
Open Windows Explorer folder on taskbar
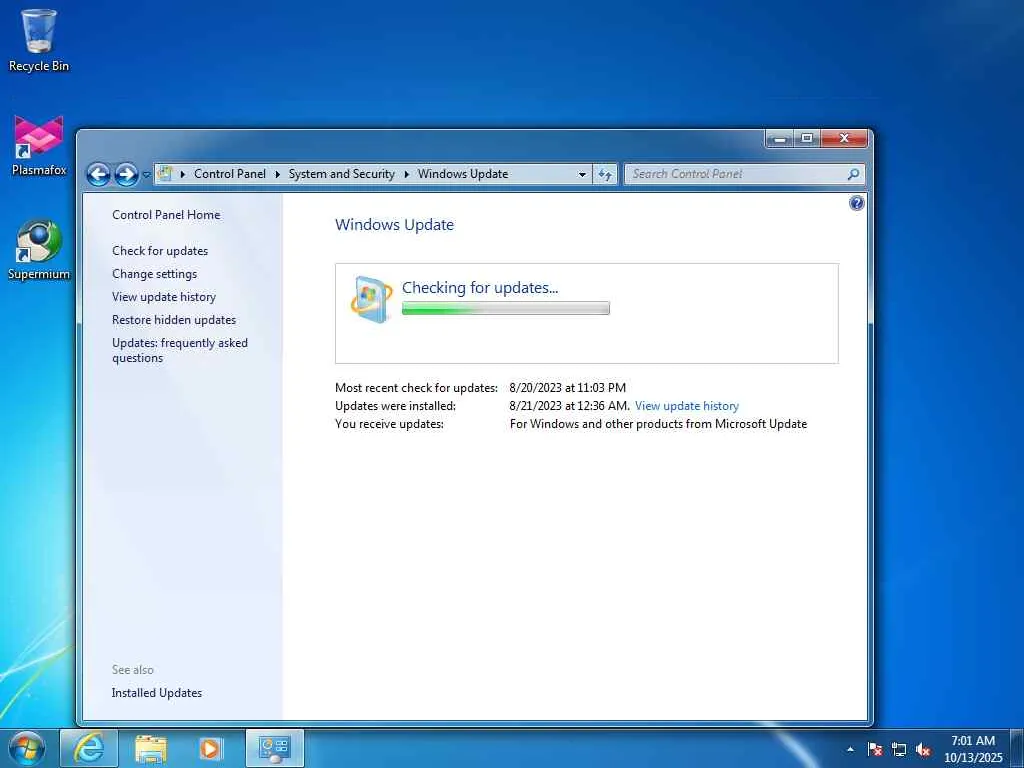click(x=151, y=748)
